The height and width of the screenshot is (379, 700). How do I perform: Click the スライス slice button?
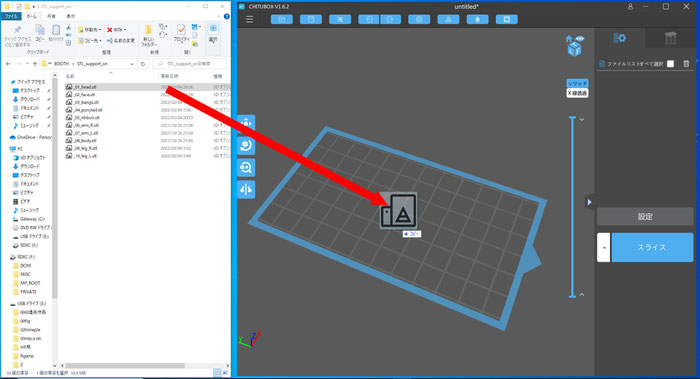[x=652, y=247]
